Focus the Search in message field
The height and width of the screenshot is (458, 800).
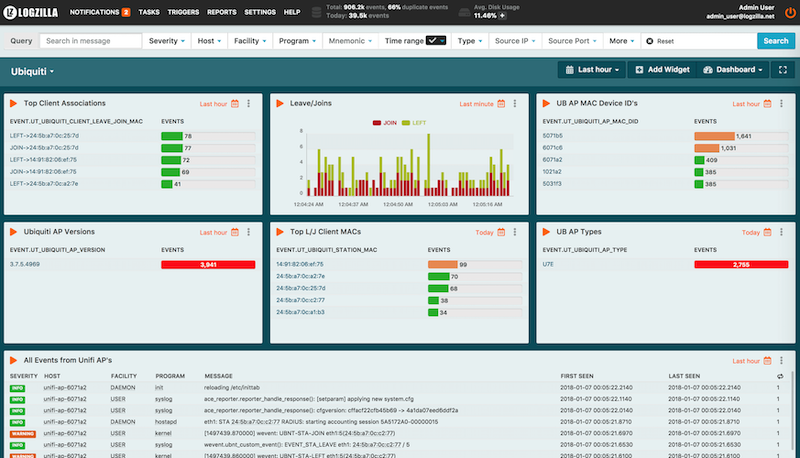pyautogui.click(x=91, y=41)
